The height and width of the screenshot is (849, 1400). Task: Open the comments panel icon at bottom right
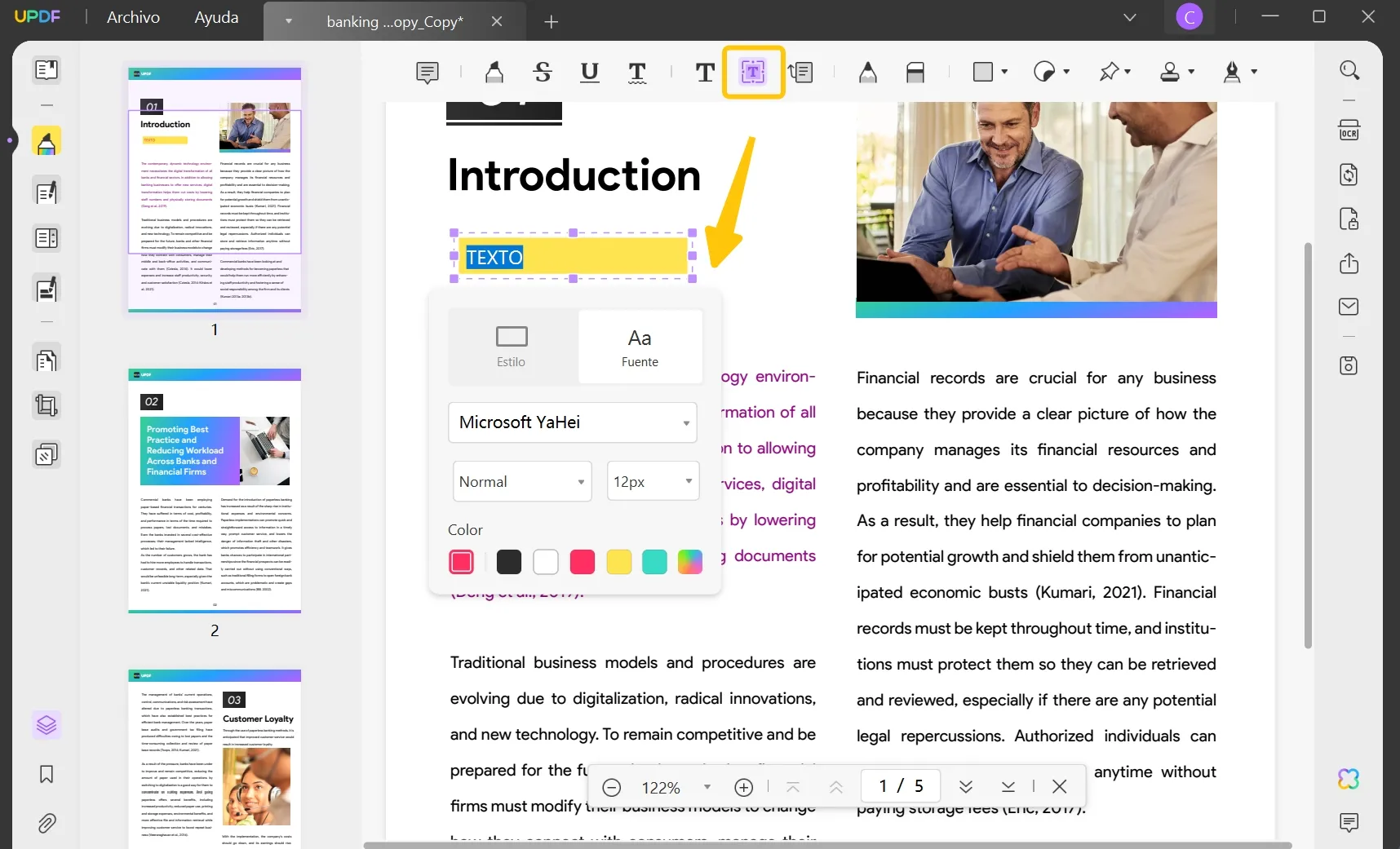tap(1349, 822)
